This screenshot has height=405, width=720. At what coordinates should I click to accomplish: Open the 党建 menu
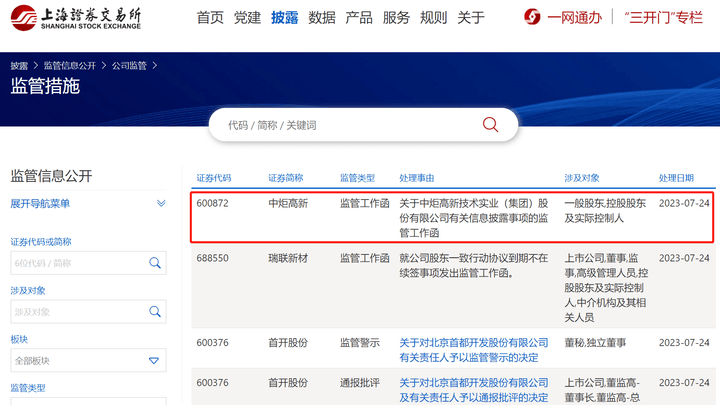[247, 18]
